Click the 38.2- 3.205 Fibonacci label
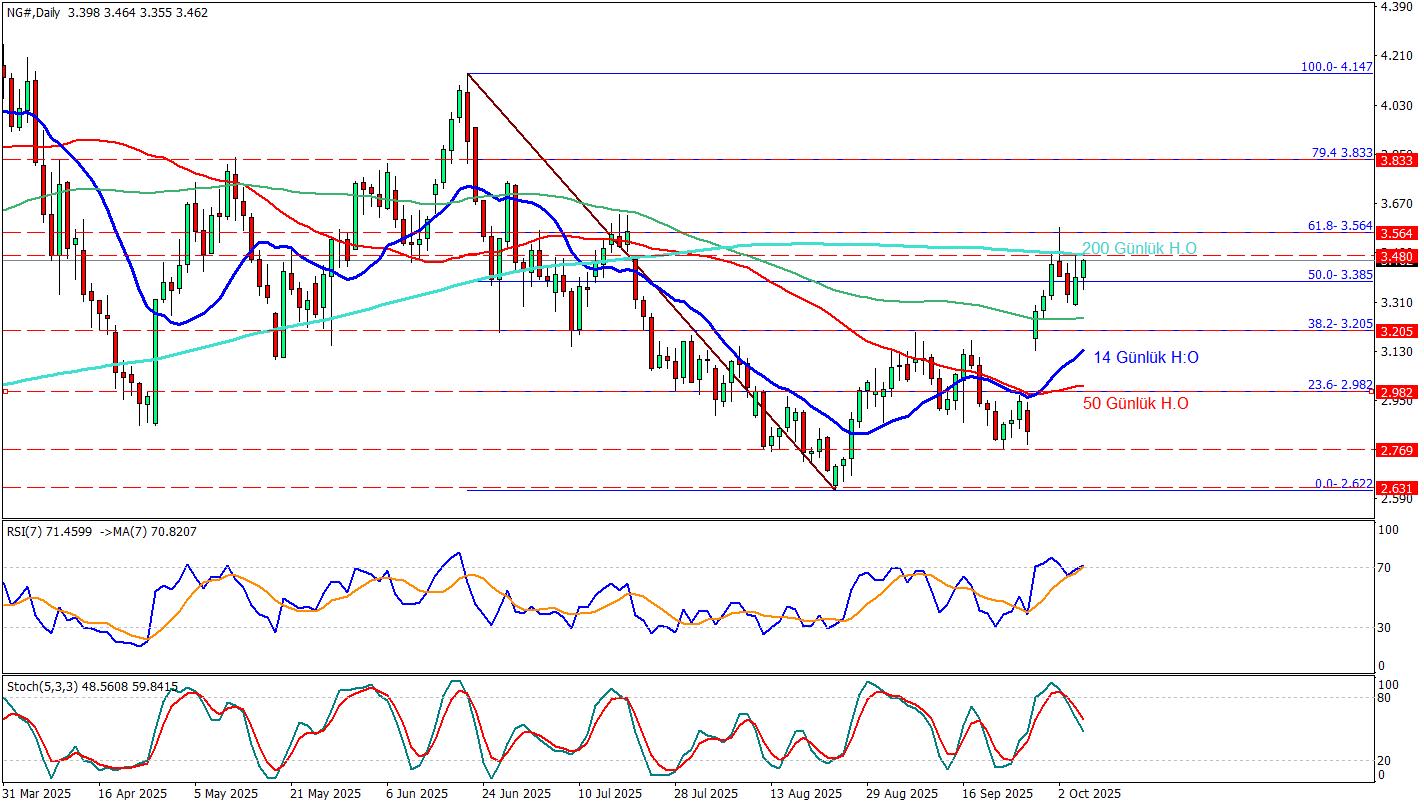Image resolution: width=1424 pixels, height=806 pixels. 1338,324
